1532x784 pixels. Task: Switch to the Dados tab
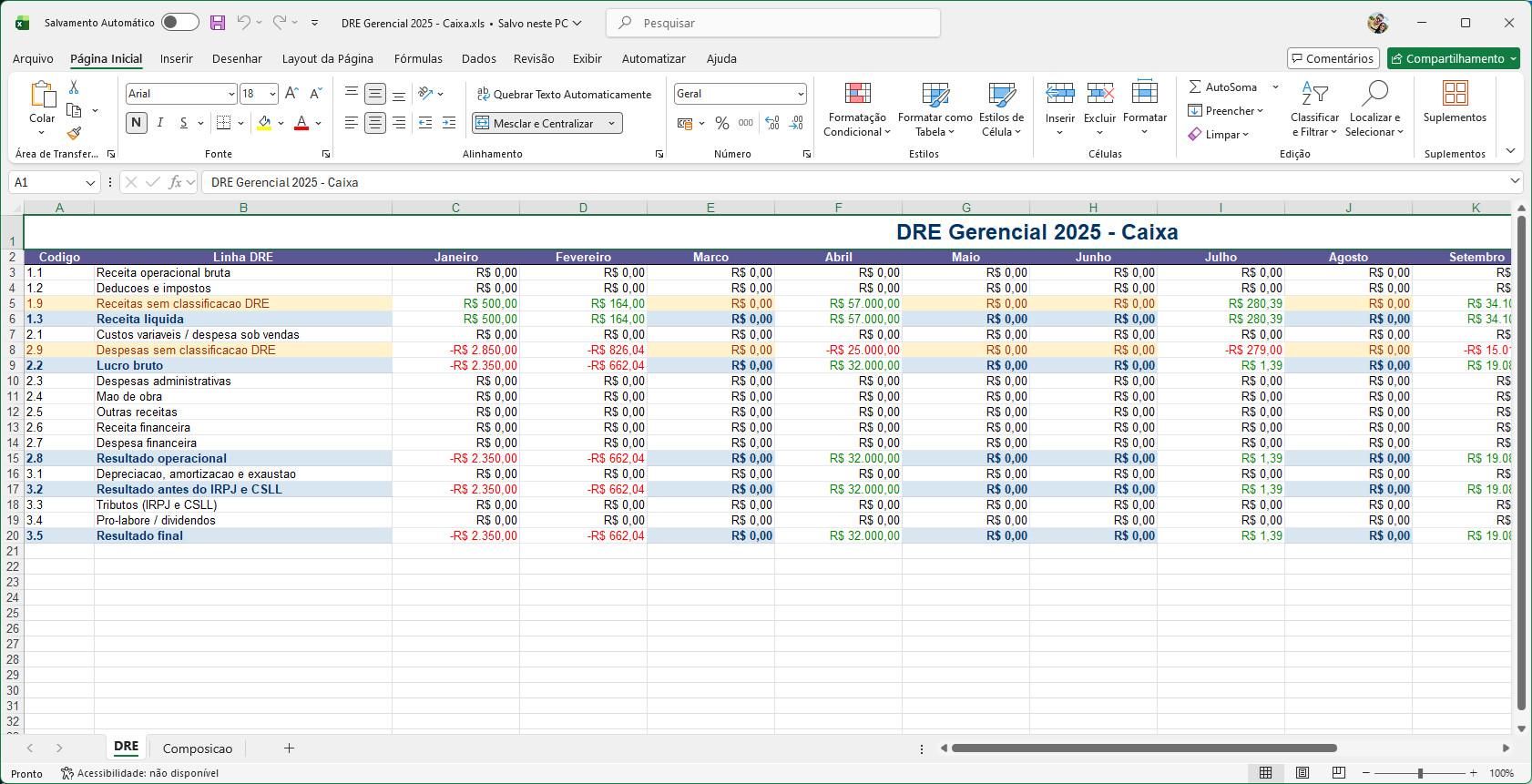[x=479, y=58]
